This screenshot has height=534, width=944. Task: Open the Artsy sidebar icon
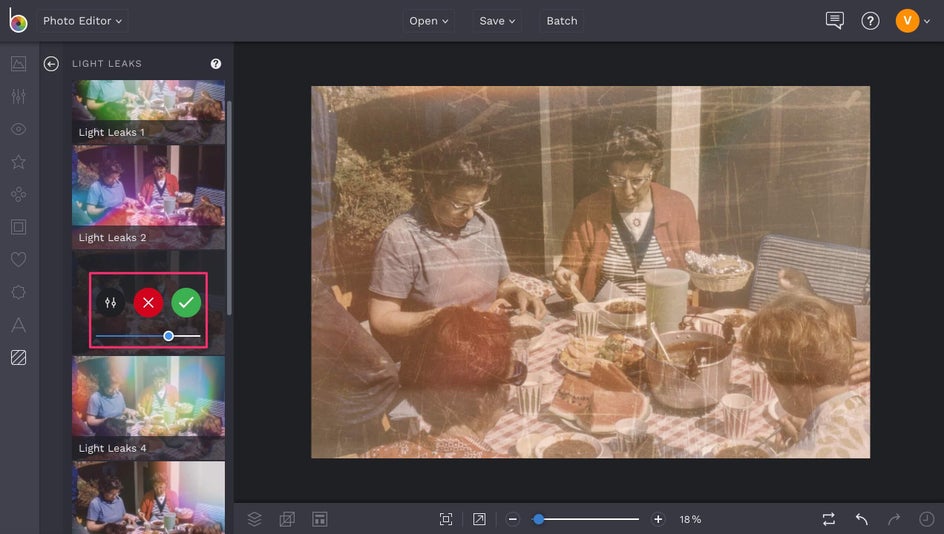coord(19,194)
